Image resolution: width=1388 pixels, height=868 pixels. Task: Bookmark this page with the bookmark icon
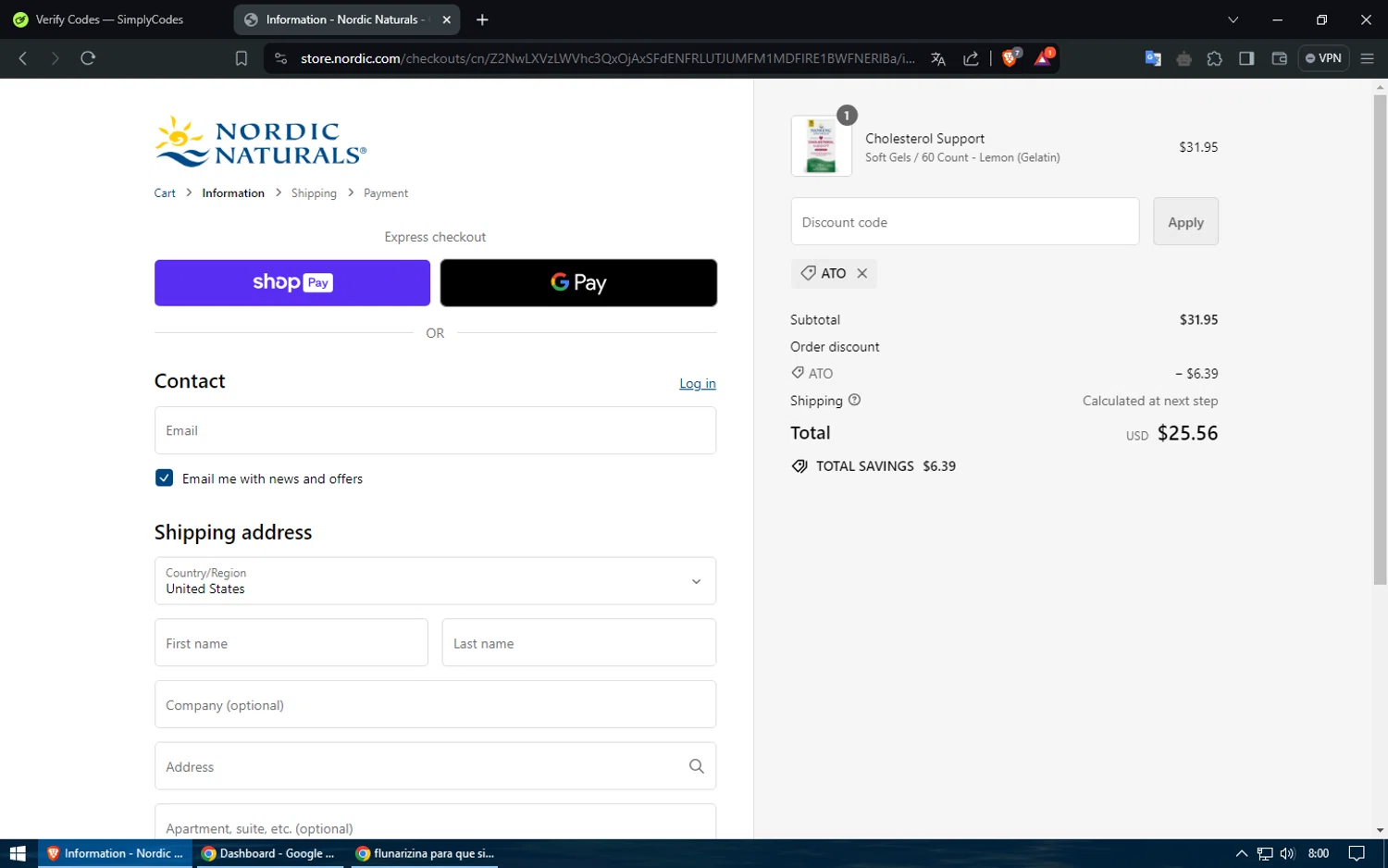coord(242,58)
